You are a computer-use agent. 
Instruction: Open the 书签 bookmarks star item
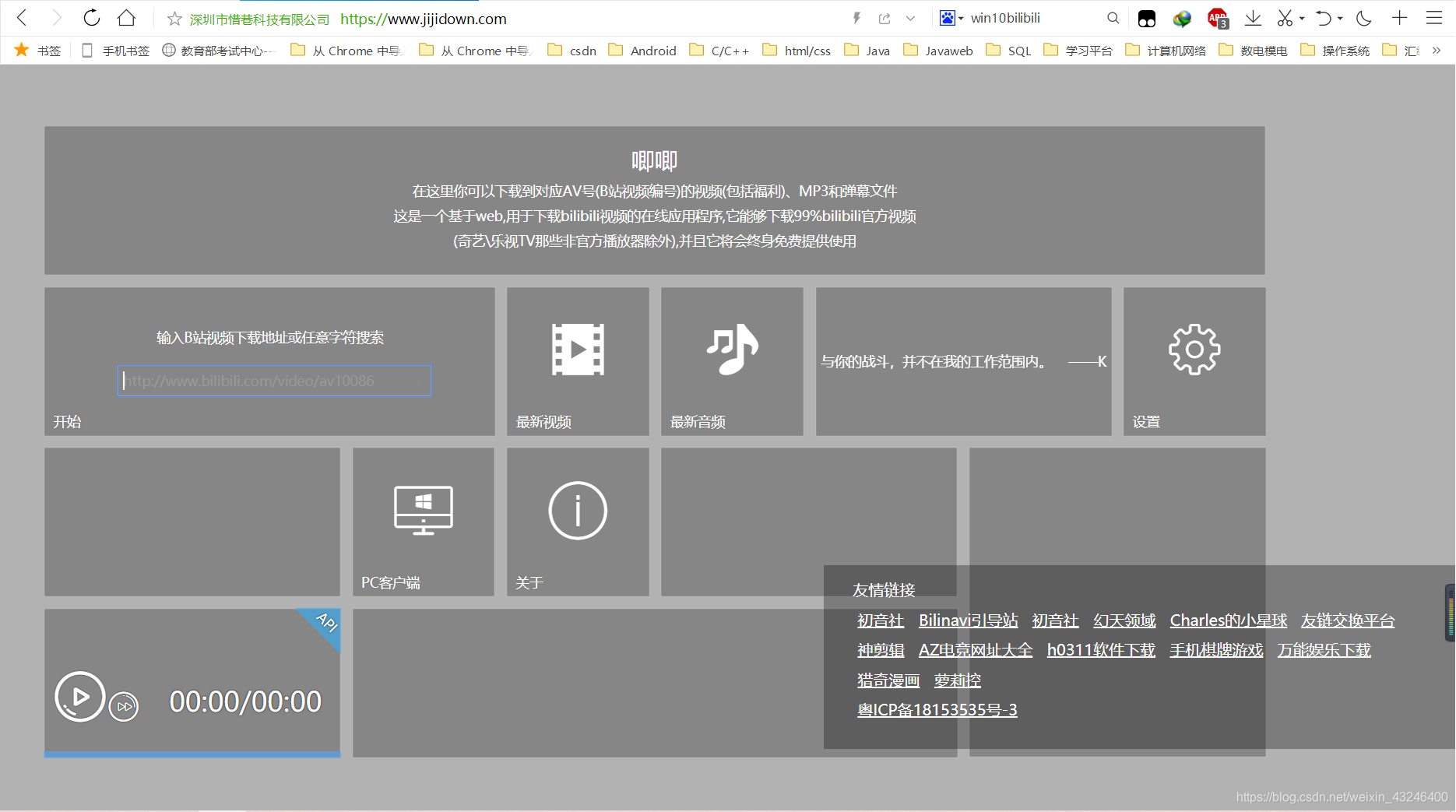click(x=37, y=51)
